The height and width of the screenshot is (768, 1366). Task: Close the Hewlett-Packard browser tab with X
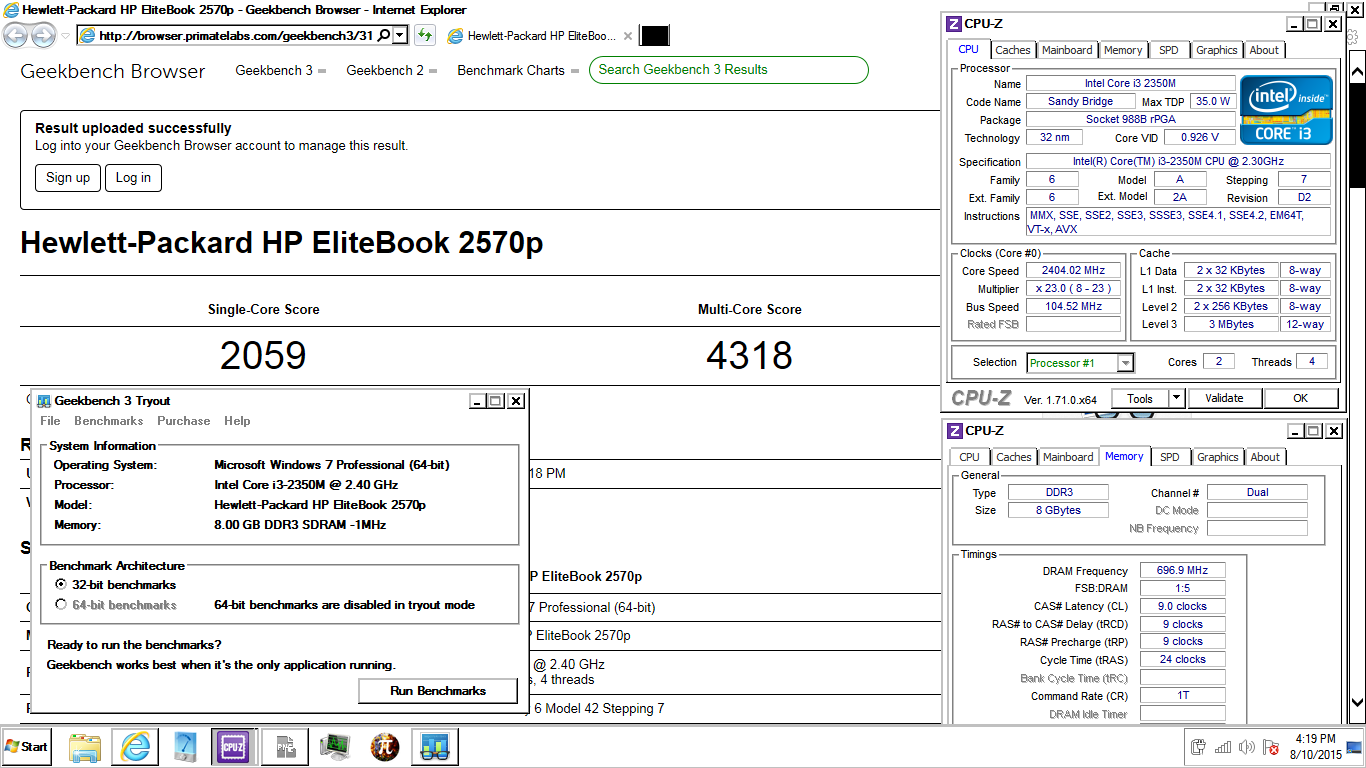(x=628, y=36)
